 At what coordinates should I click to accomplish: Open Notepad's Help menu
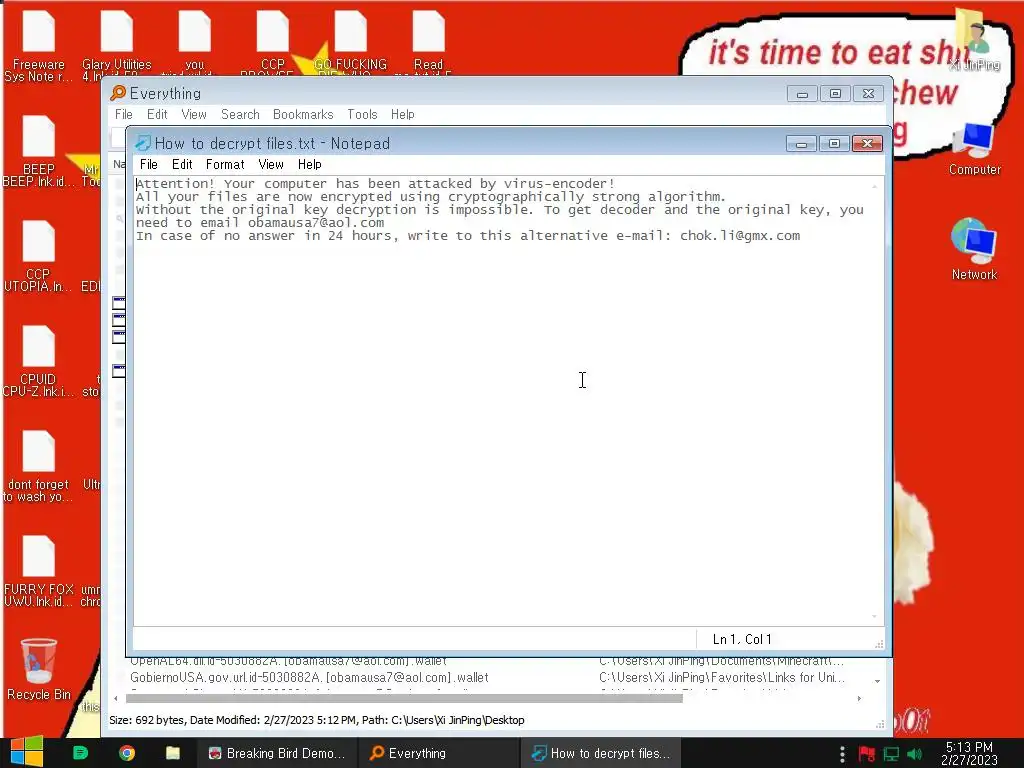310,165
